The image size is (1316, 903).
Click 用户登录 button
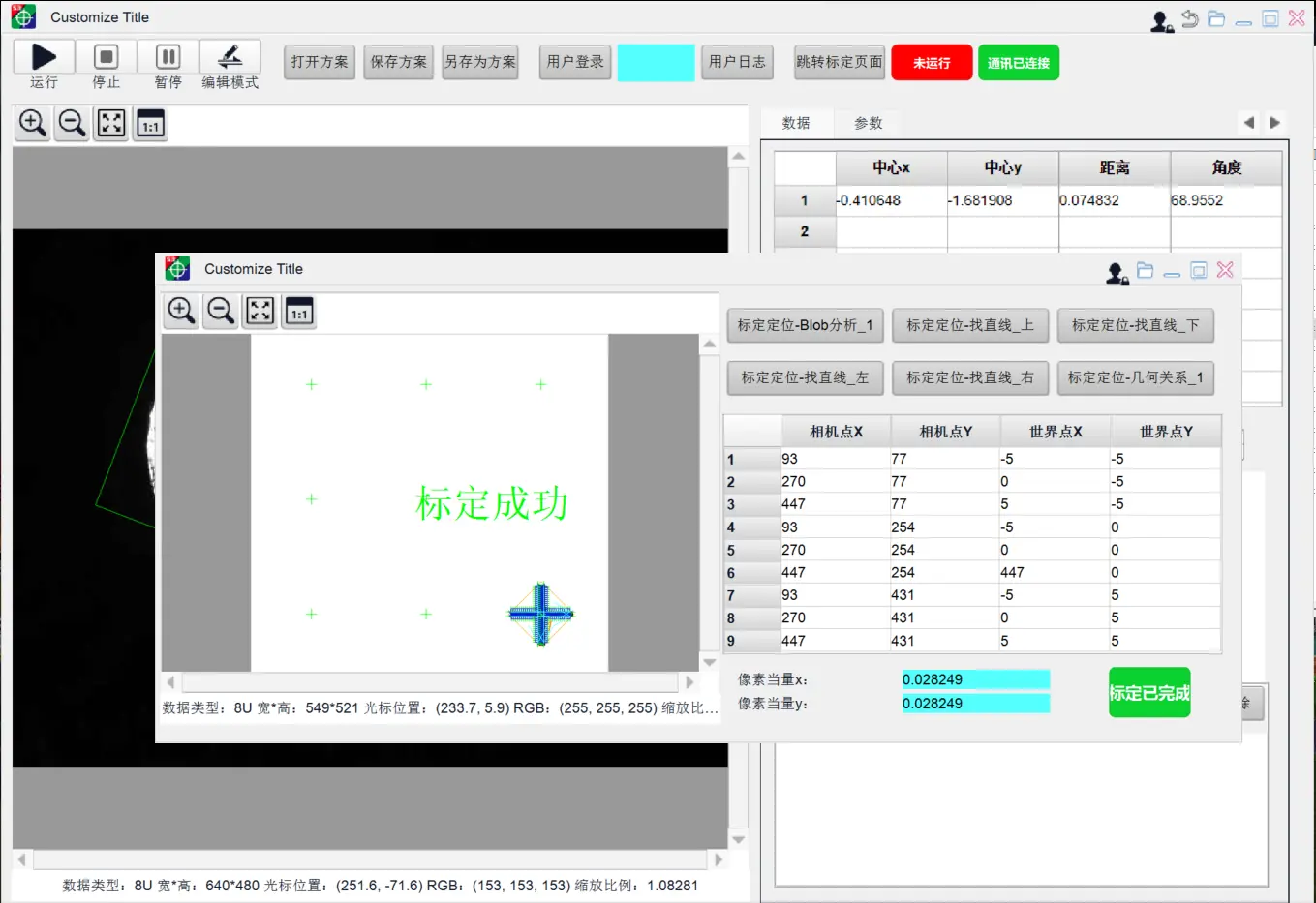(575, 62)
